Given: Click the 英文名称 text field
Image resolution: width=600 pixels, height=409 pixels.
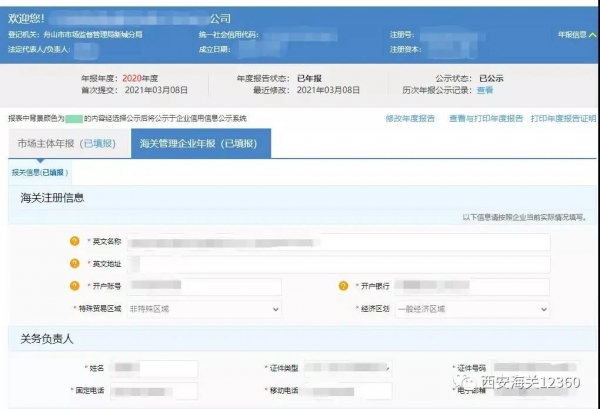Looking at the screenshot, I should click(340, 241).
